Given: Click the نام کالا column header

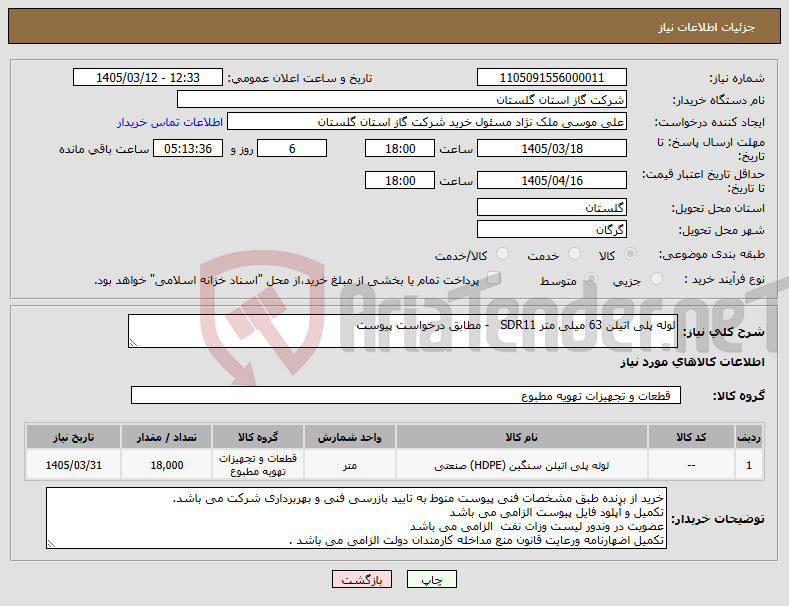Looking at the screenshot, I should (x=521, y=437).
